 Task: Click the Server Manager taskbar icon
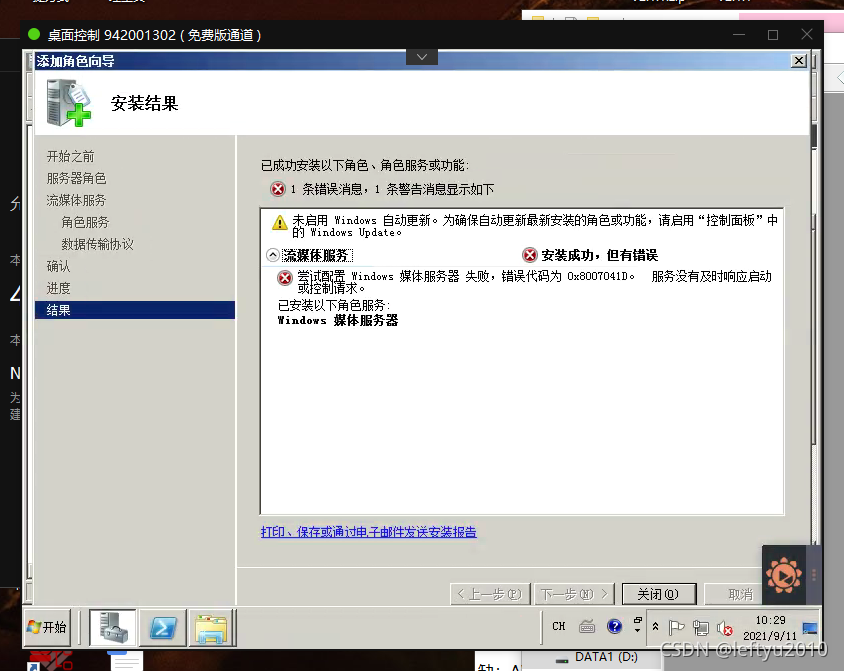pos(112,627)
